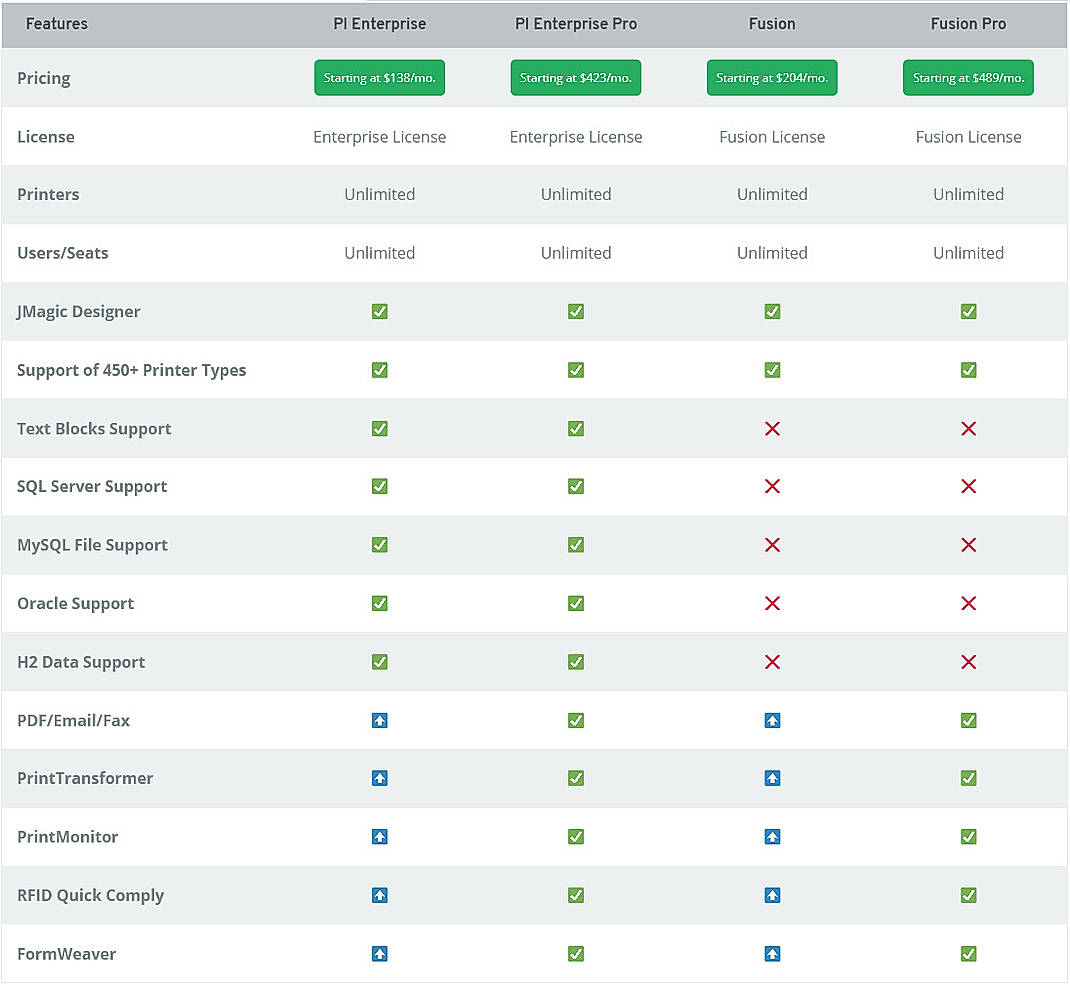This screenshot has height=987, width=1070.
Task: Click the Features header cell
Action: 56,23
